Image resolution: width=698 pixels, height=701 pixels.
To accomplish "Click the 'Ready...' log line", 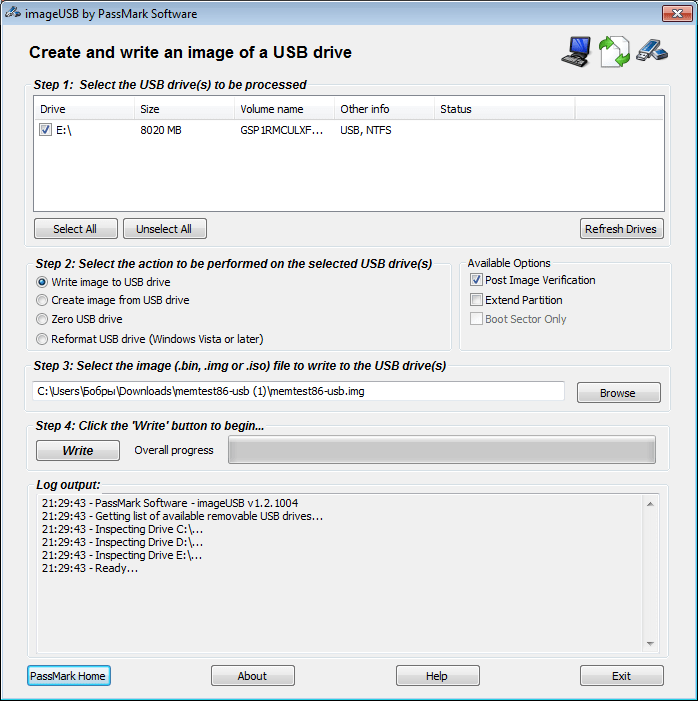I will pos(90,568).
